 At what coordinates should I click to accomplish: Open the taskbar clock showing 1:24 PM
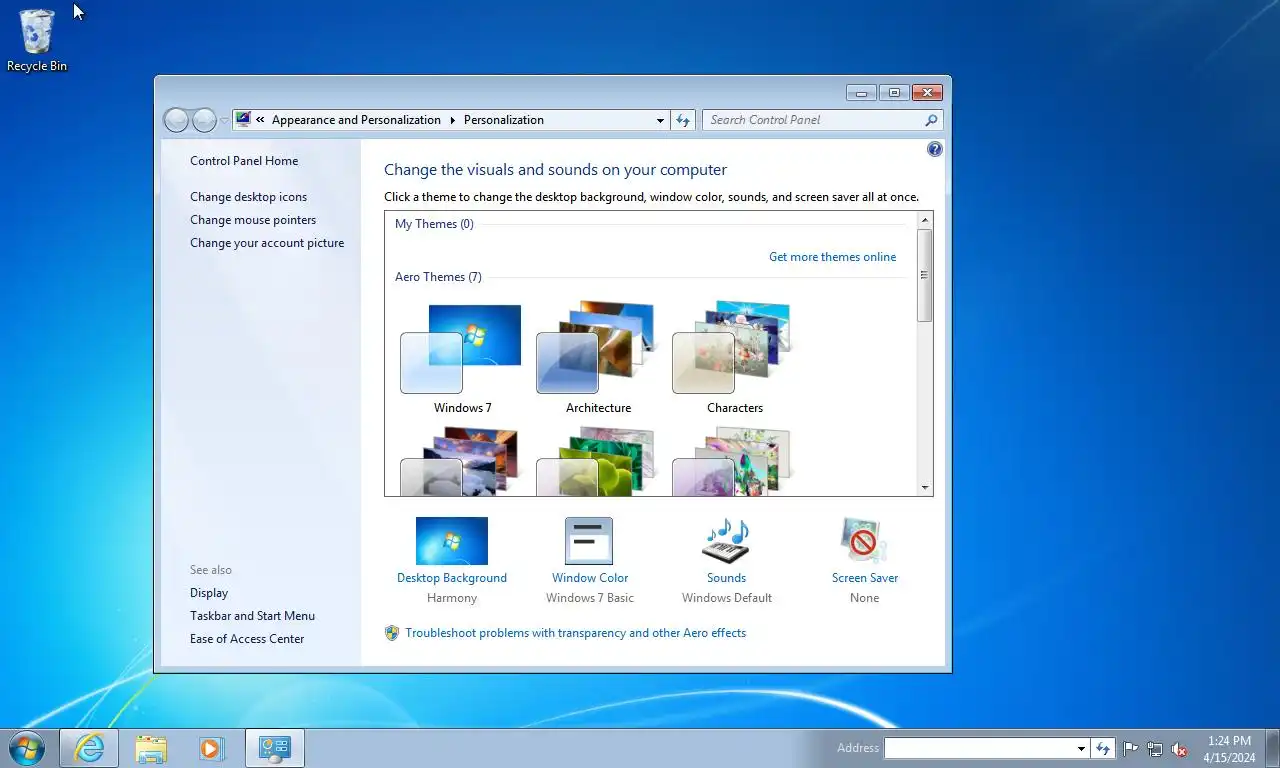tap(1229, 748)
